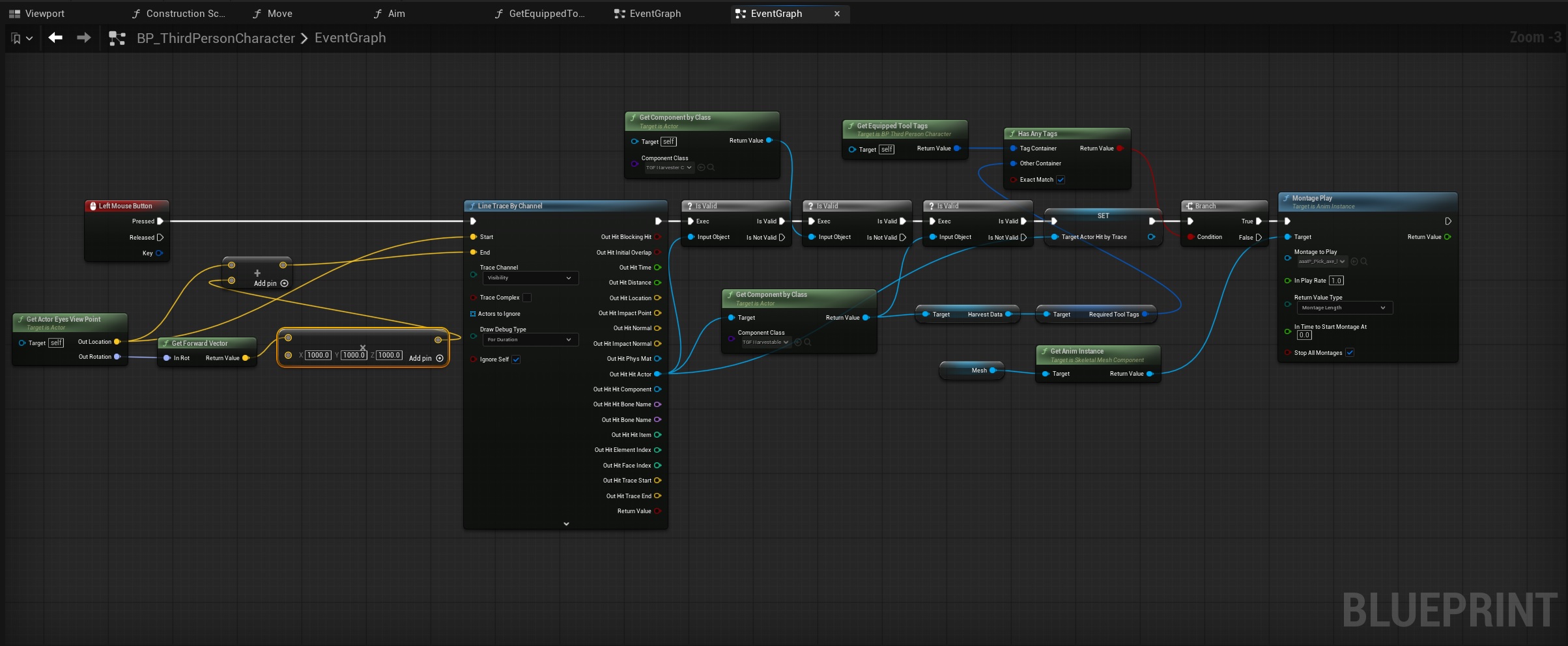Go forward with the right navigation arrow
The height and width of the screenshot is (646, 1568).
[84, 38]
